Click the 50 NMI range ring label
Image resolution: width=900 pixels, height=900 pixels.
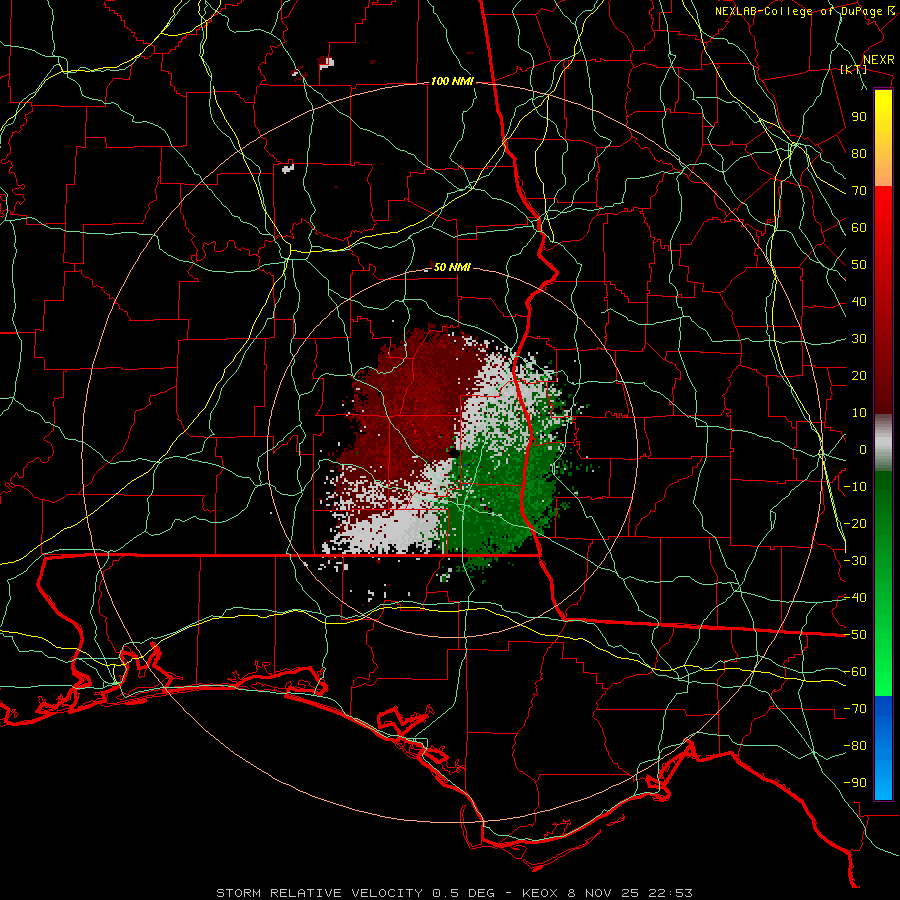(x=452, y=267)
